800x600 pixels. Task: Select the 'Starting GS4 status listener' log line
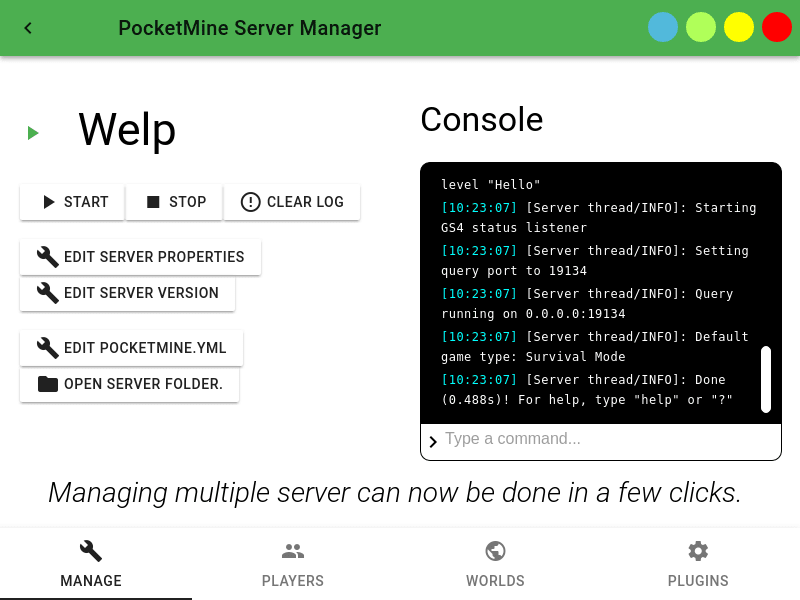point(599,217)
